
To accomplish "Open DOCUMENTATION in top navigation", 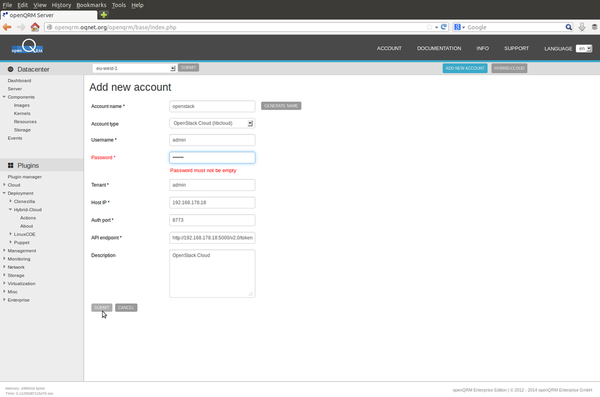I will (439, 48).
